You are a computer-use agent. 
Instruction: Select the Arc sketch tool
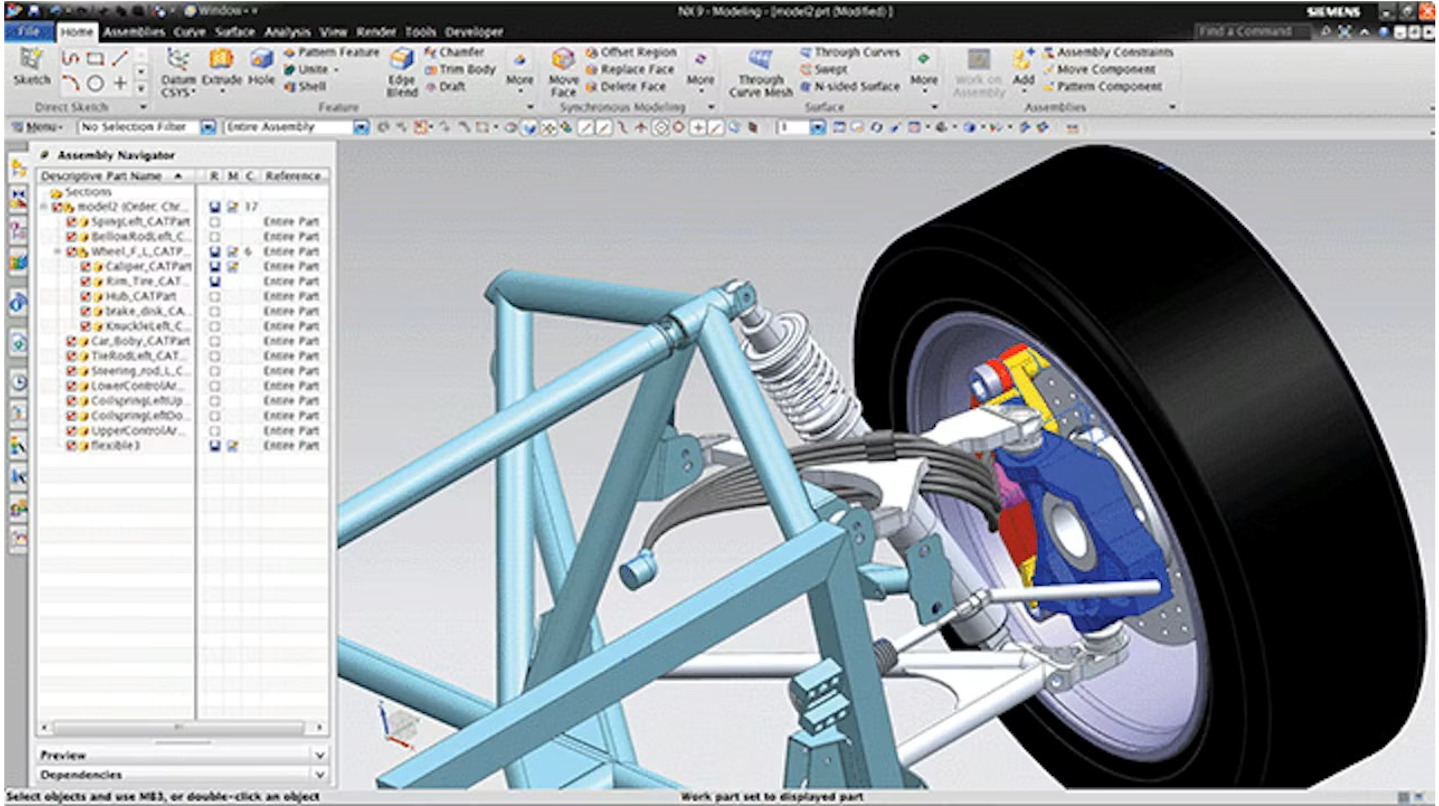pyautogui.click(x=70, y=83)
